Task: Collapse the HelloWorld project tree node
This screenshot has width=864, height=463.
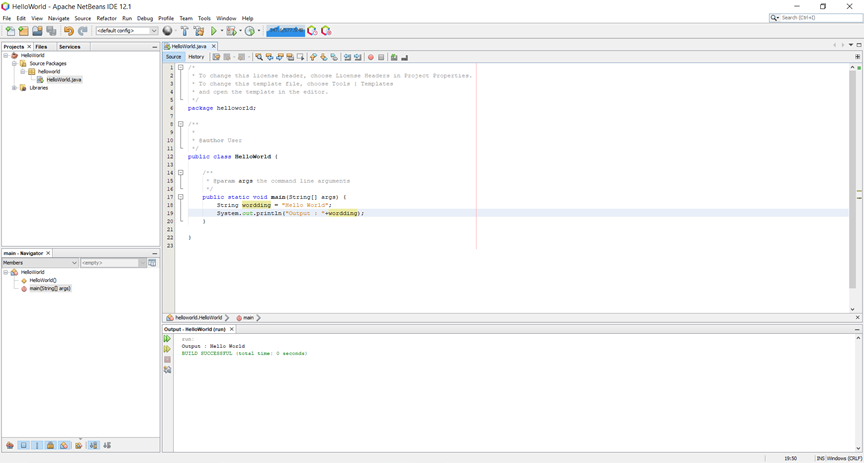Action: [6, 56]
